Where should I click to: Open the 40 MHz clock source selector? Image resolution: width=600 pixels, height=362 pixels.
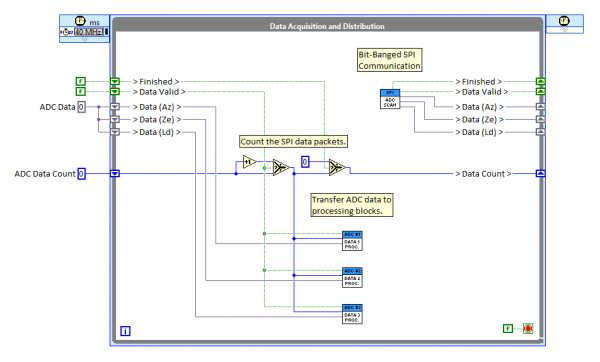(x=88, y=32)
